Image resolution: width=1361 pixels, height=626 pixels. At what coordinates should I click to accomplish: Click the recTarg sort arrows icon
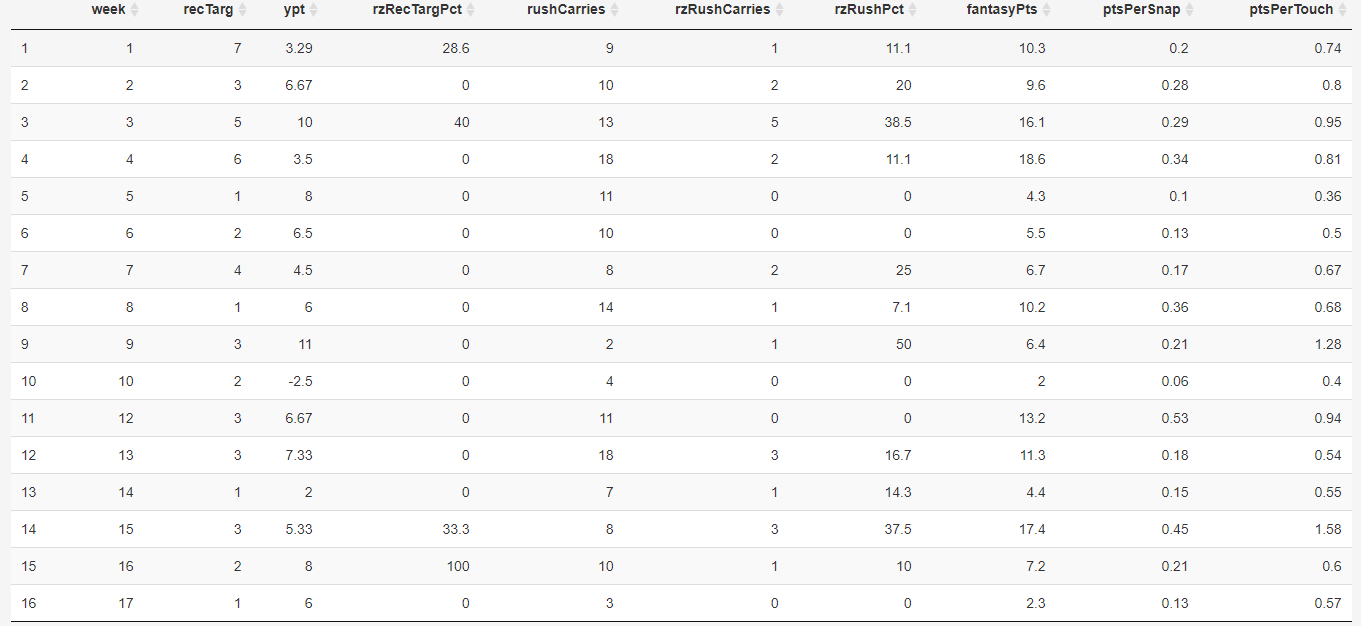click(242, 10)
